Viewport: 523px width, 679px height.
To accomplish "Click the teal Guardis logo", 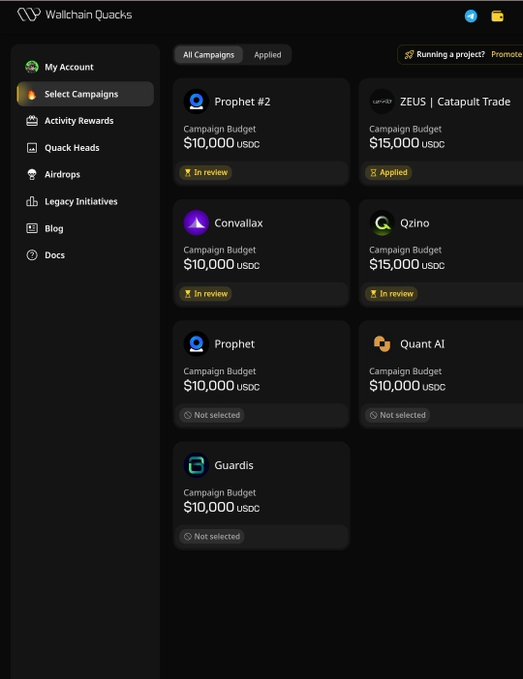I will tap(196, 465).
